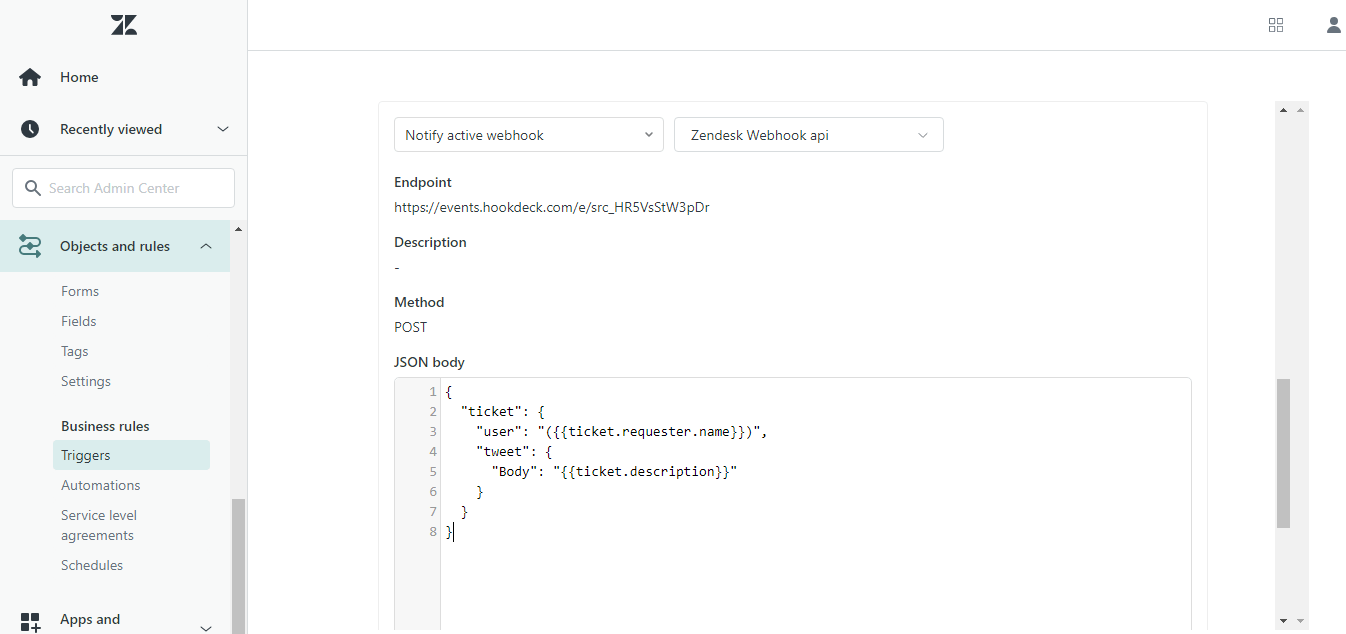Click the user profile avatar icon

[1333, 24]
